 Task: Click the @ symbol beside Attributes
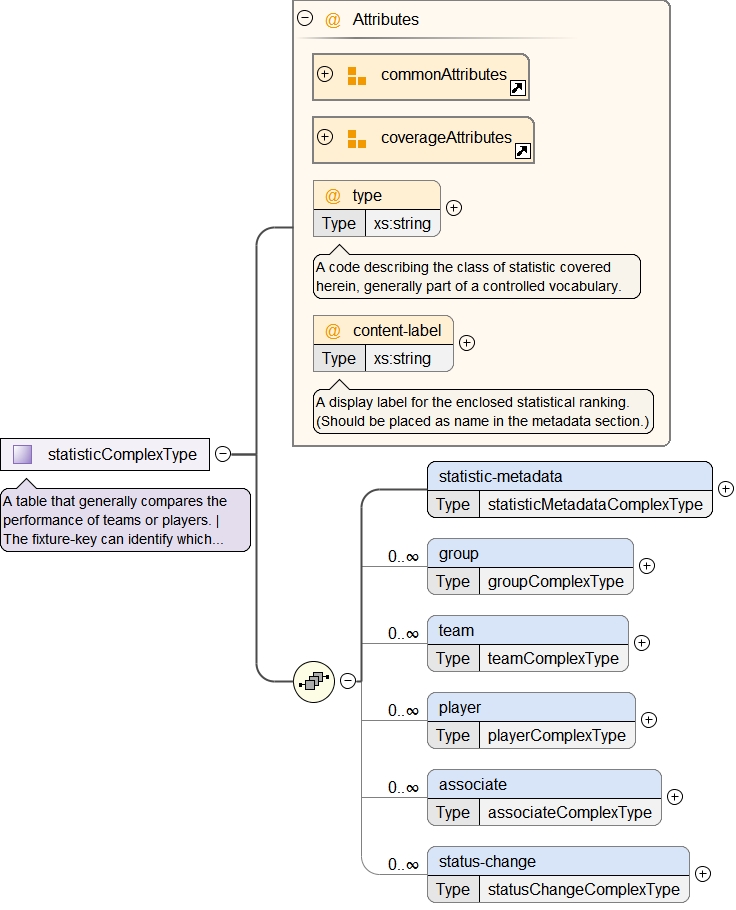click(333, 19)
